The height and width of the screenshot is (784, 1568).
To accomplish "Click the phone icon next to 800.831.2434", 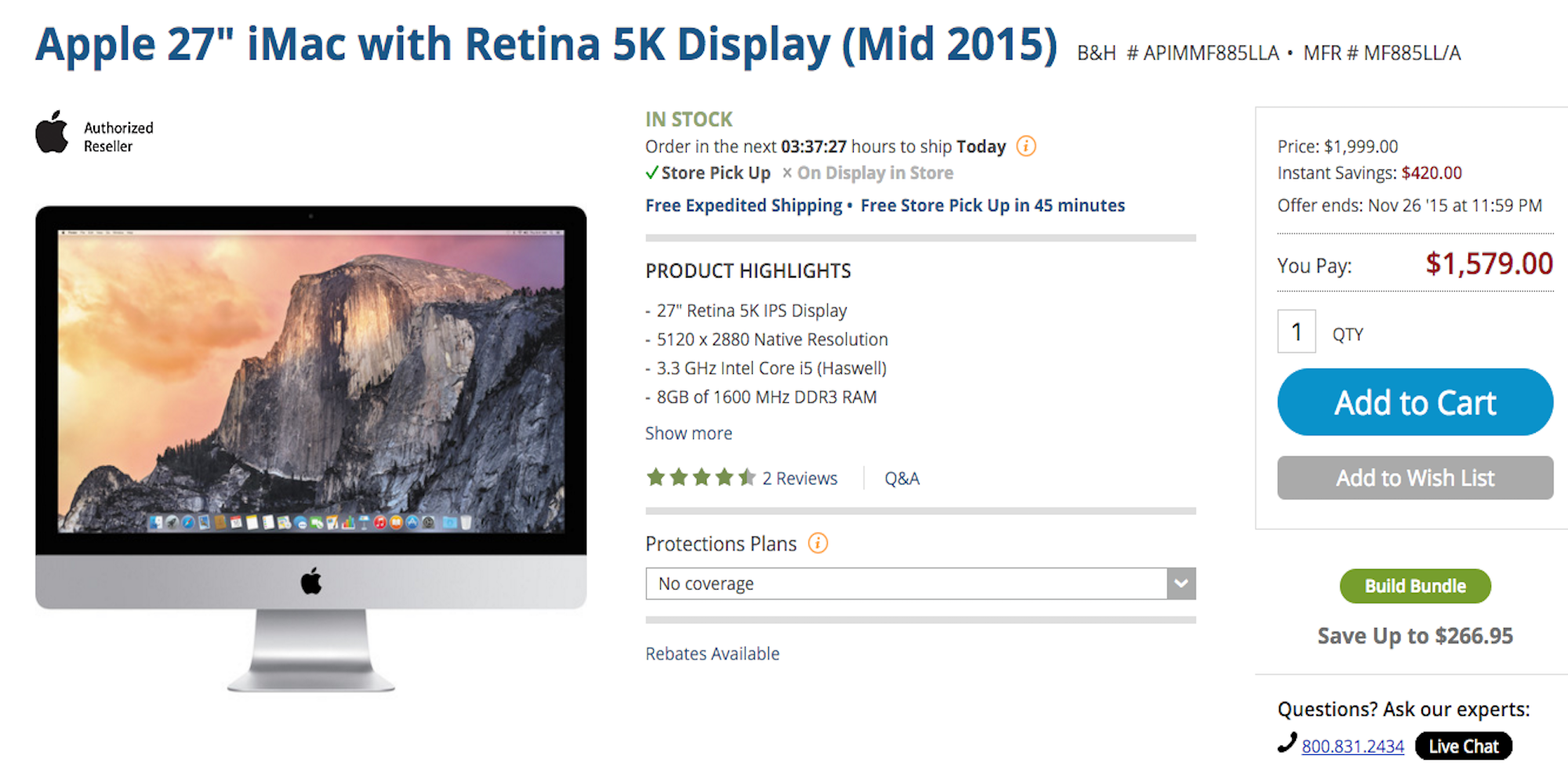I will [1286, 746].
